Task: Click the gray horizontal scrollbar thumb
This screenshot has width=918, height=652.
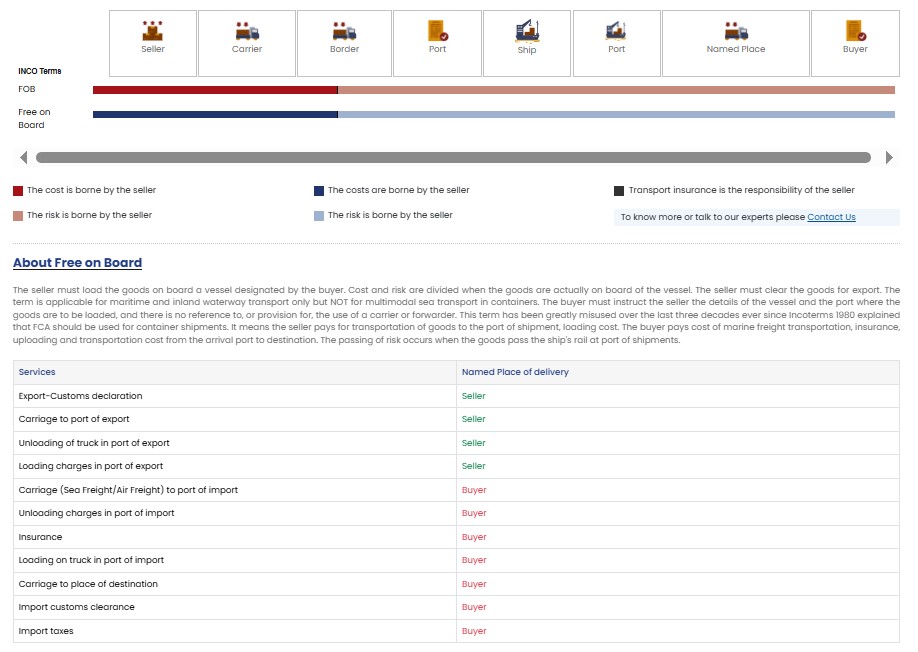Action: pos(453,157)
